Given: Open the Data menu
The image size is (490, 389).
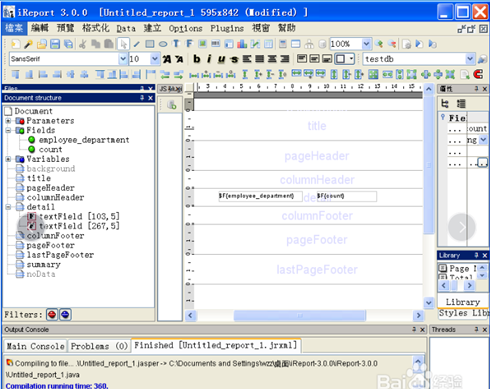Looking at the screenshot, I should [x=126, y=29].
